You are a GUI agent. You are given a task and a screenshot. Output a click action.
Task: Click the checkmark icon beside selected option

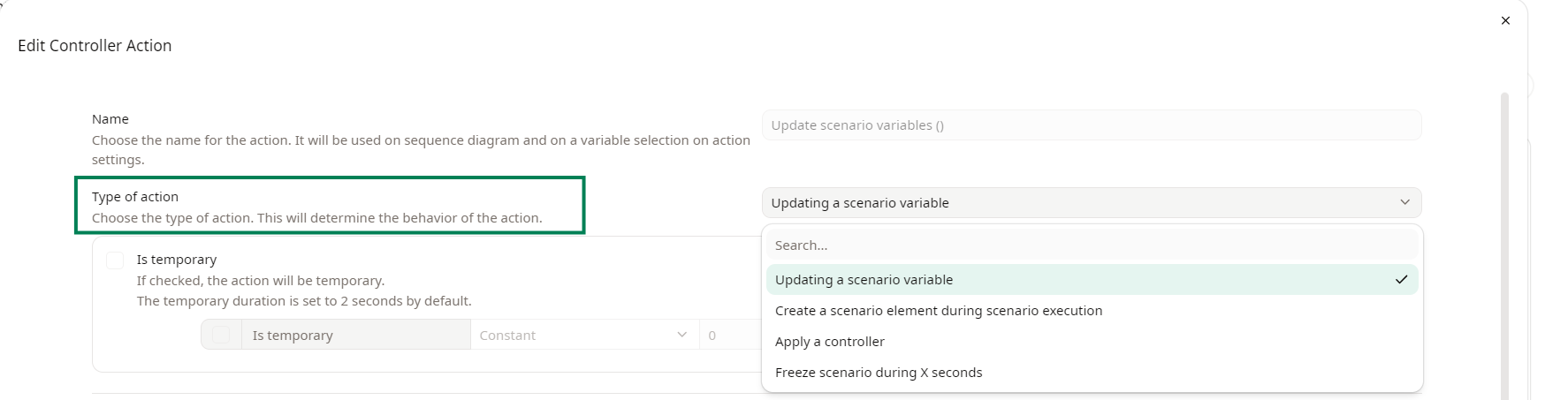1401,280
